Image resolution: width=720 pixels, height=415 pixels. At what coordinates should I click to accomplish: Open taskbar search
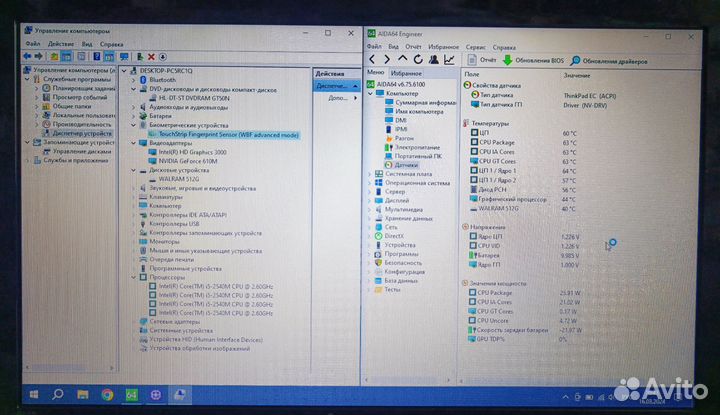(x=58, y=394)
